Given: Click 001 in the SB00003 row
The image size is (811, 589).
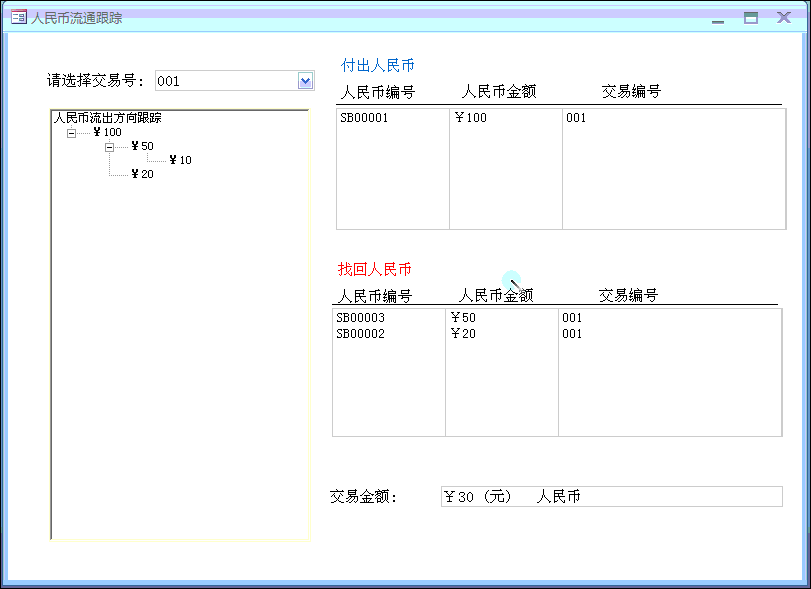Looking at the screenshot, I should pos(572,318).
